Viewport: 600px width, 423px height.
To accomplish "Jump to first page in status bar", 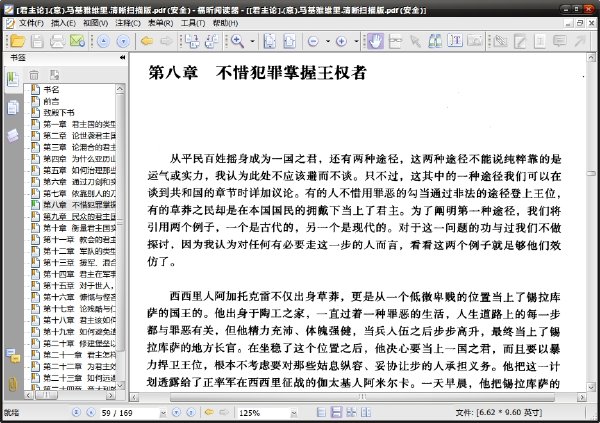I will (77, 412).
